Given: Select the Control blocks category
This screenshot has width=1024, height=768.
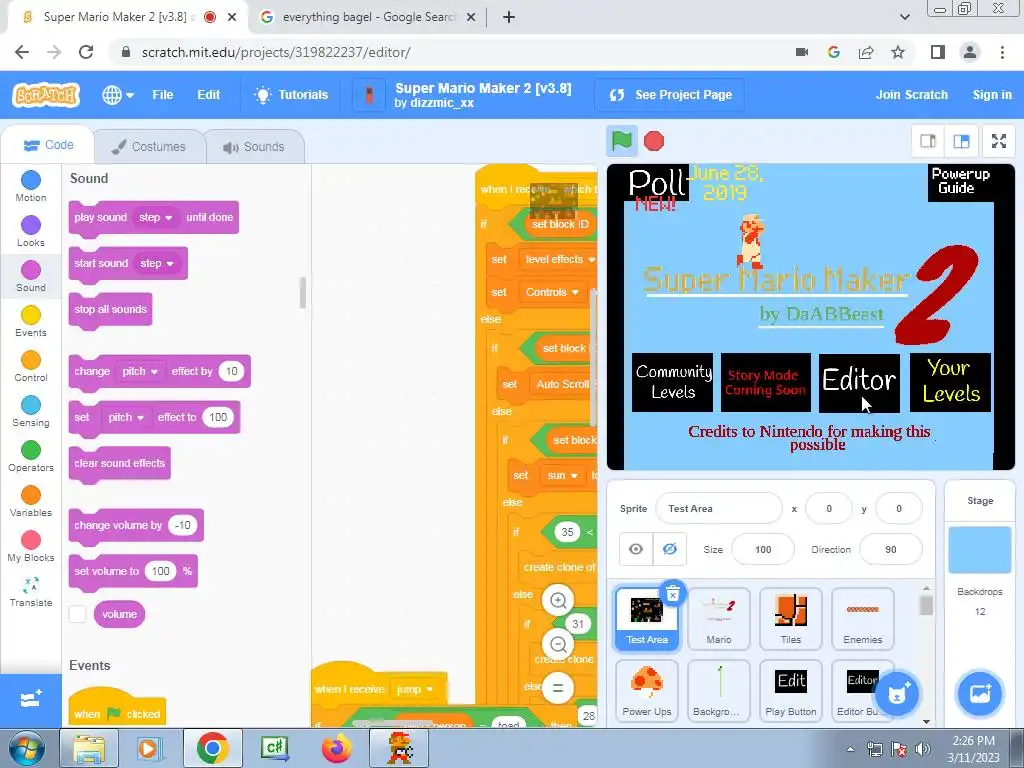Looking at the screenshot, I should [31, 366].
